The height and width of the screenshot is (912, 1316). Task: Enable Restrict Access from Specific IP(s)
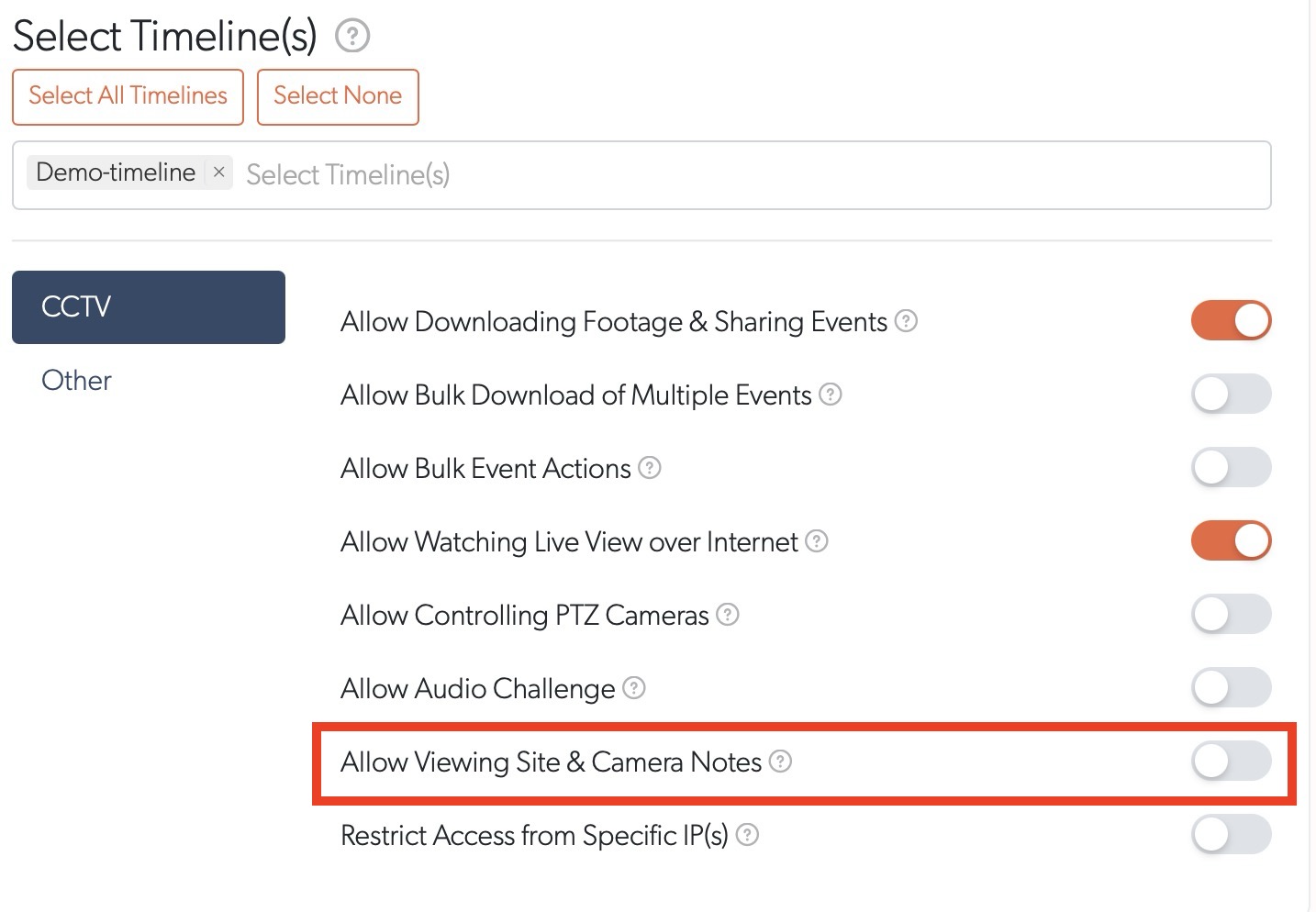point(1231,835)
